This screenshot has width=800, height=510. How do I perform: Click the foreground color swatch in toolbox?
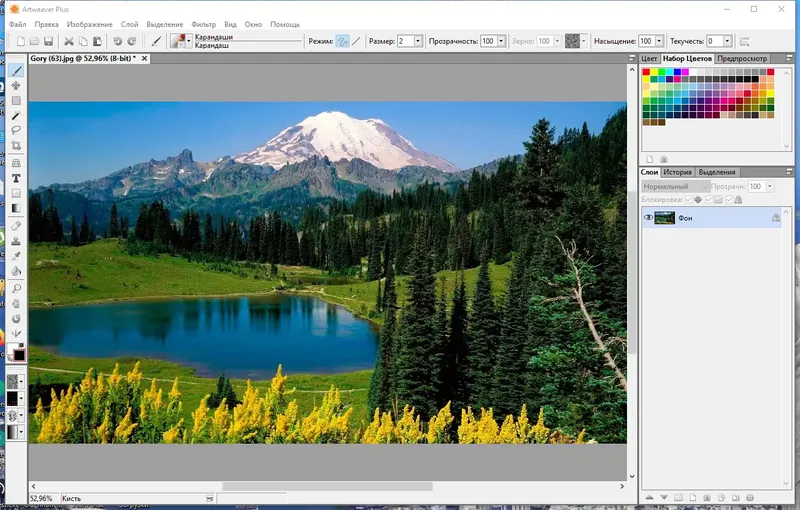pos(13,349)
